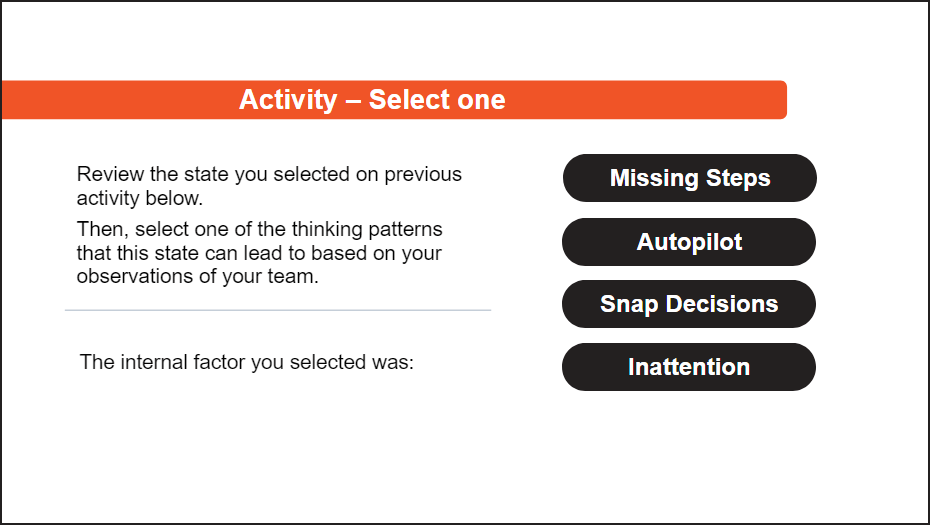The image size is (930, 525).
Task: Click The internal factor you selected was text
Action: coord(247,362)
